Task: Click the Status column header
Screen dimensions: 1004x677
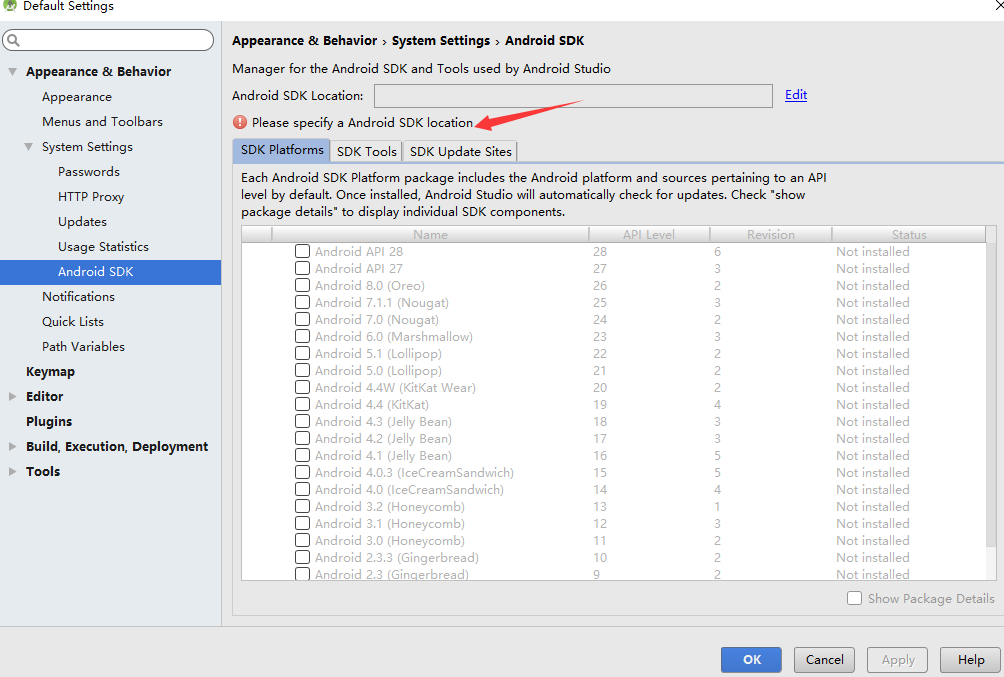Action: click(x=909, y=234)
